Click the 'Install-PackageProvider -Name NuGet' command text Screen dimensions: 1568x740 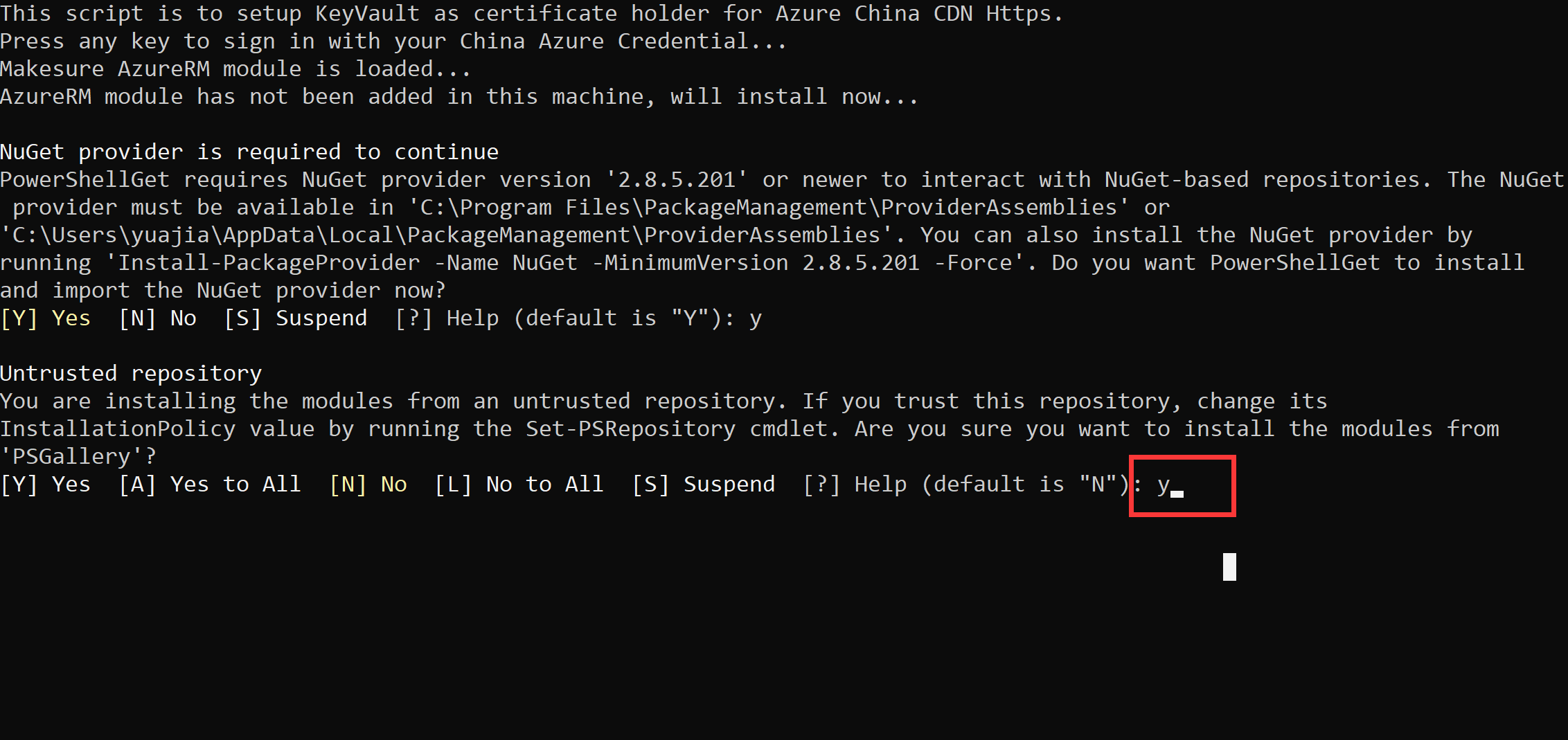pos(348,263)
